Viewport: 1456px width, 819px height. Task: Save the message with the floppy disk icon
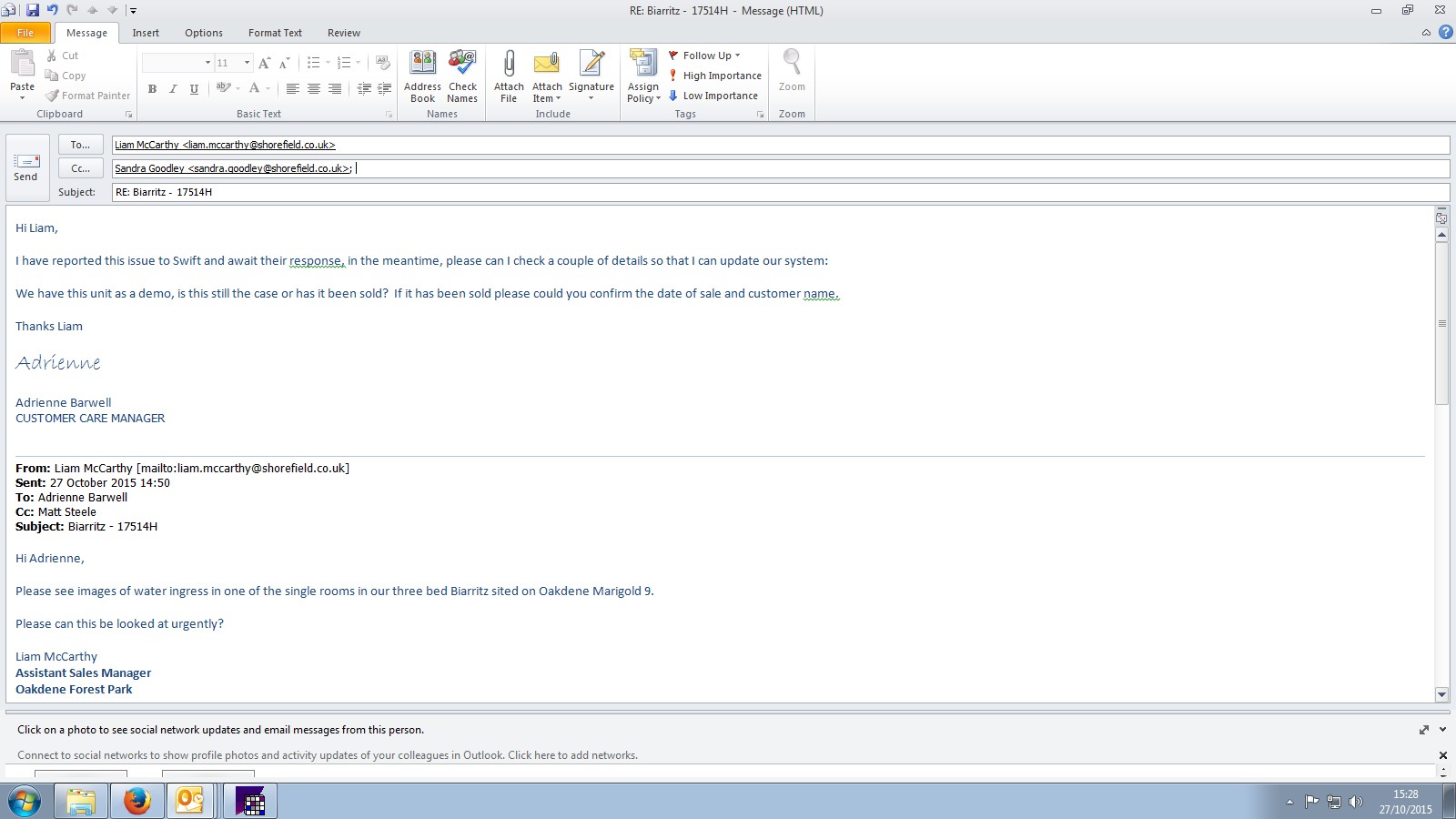33,10
